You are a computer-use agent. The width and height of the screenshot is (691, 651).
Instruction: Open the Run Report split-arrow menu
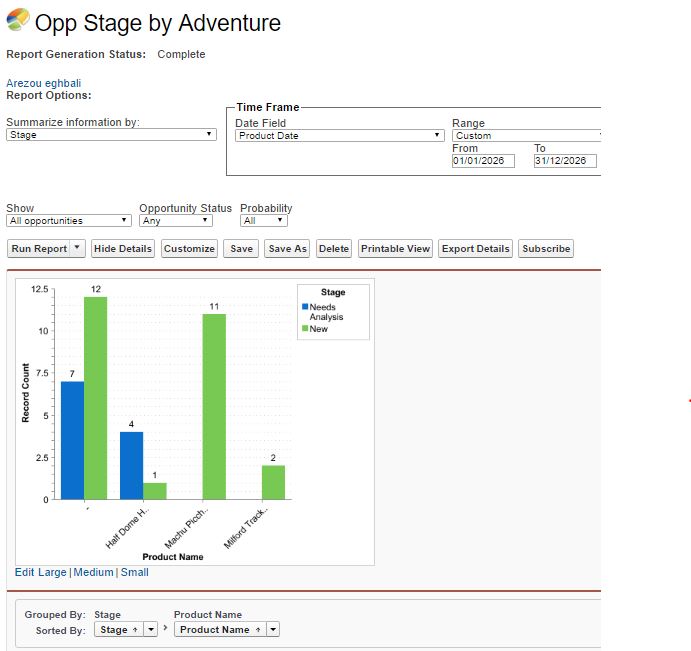pos(77,248)
